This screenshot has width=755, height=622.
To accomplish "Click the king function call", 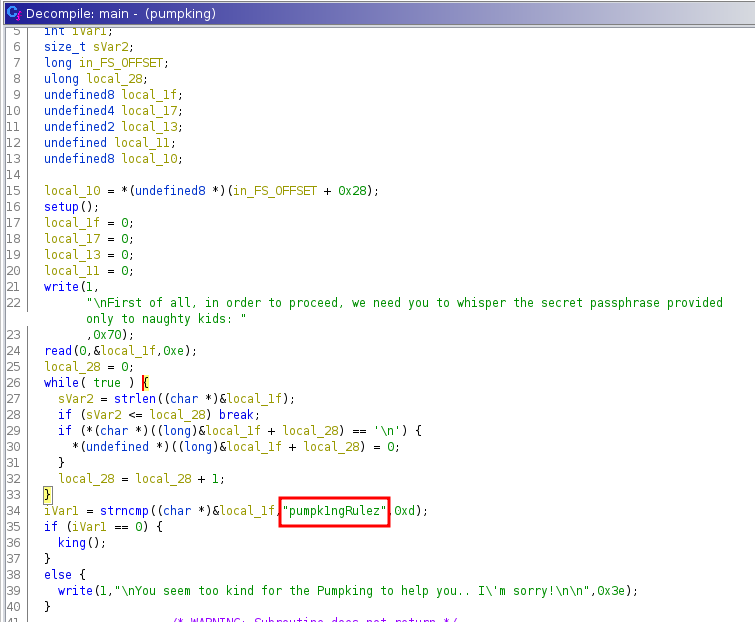I will [71, 542].
